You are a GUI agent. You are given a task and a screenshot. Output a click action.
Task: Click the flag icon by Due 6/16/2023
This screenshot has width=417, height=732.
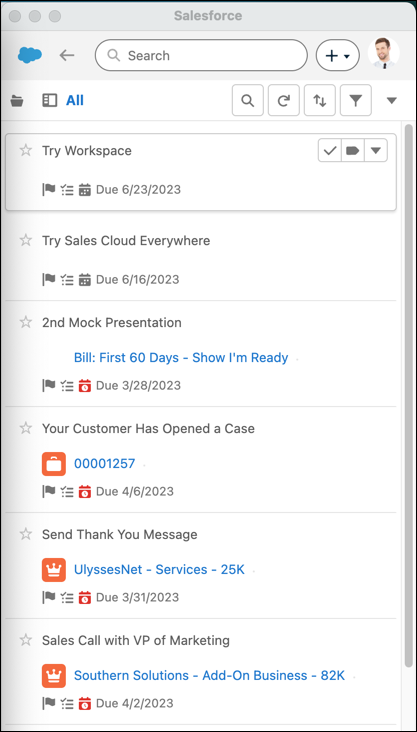tap(49, 280)
